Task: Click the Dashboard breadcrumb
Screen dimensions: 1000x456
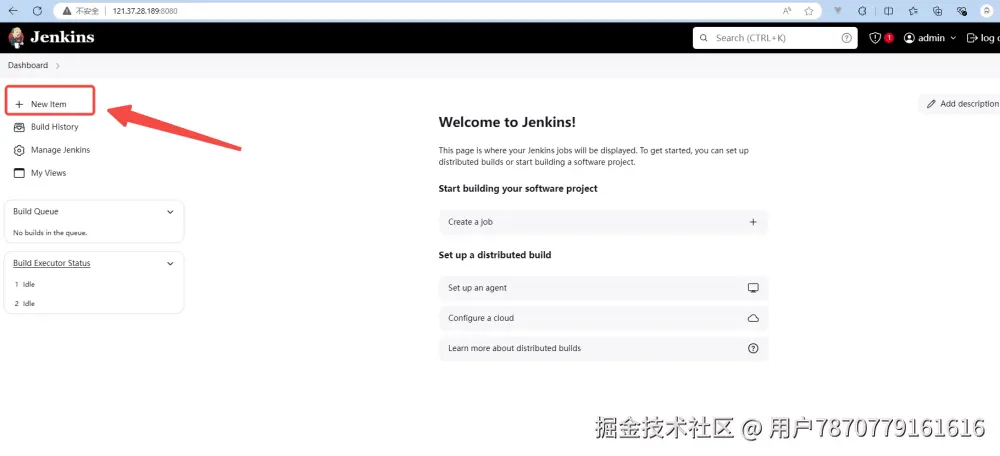Action: pyautogui.click(x=27, y=65)
